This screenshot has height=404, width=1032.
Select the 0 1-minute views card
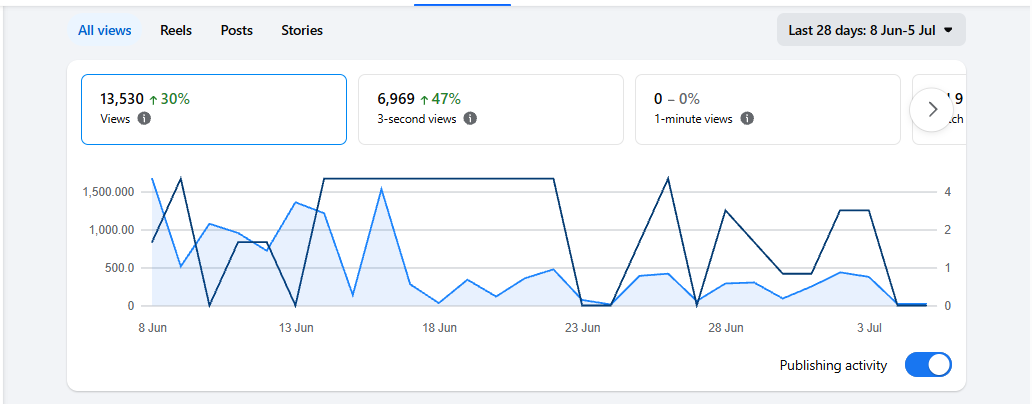(x=767, y=109)
